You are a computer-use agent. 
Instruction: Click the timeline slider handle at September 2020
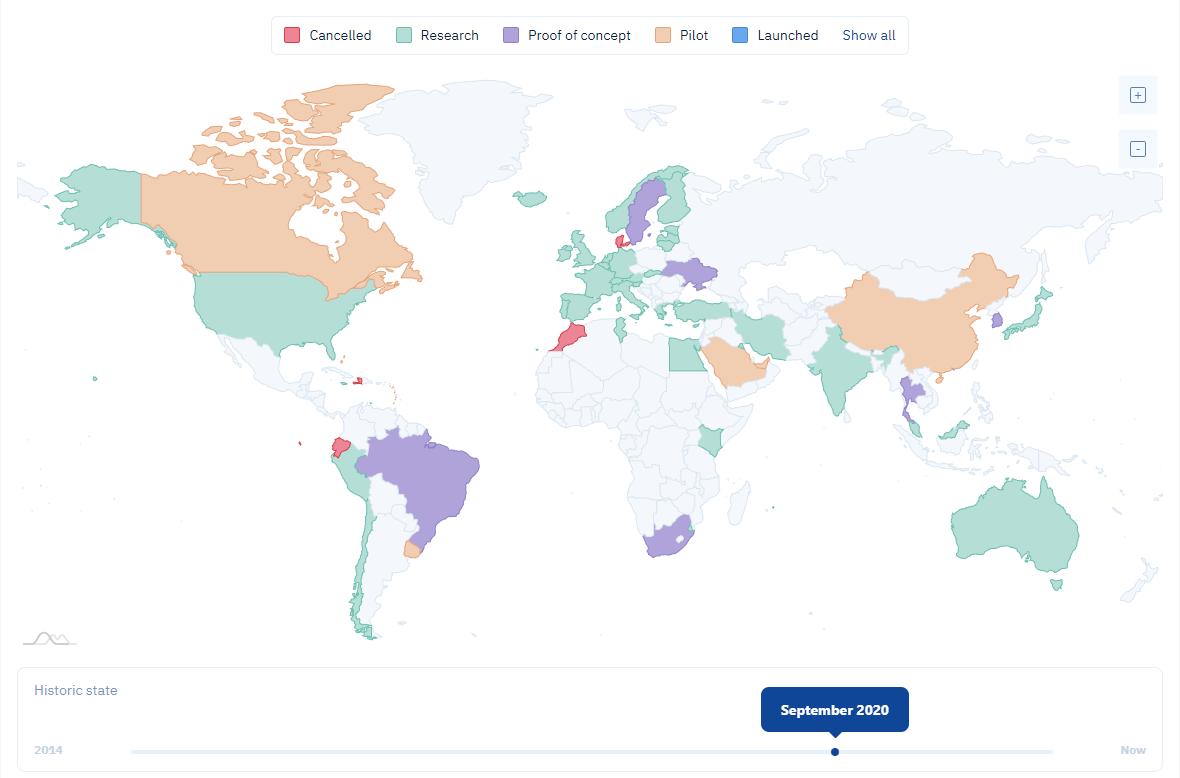coord(835,752)
